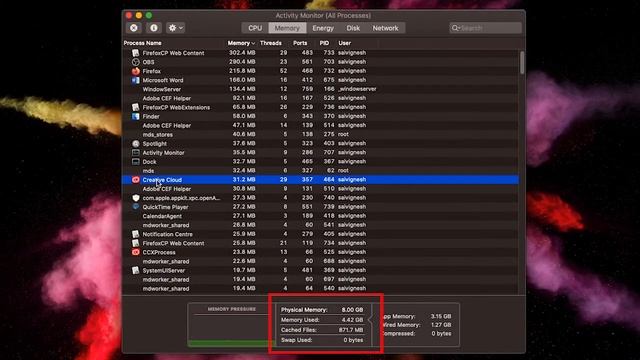Click the Physical Memory 8.00 GB value

(x=352, y=310)
